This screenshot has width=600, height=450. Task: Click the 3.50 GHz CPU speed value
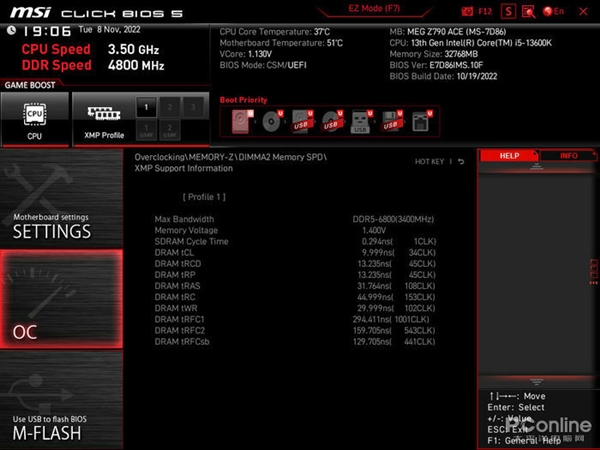(x=133, y=49)
